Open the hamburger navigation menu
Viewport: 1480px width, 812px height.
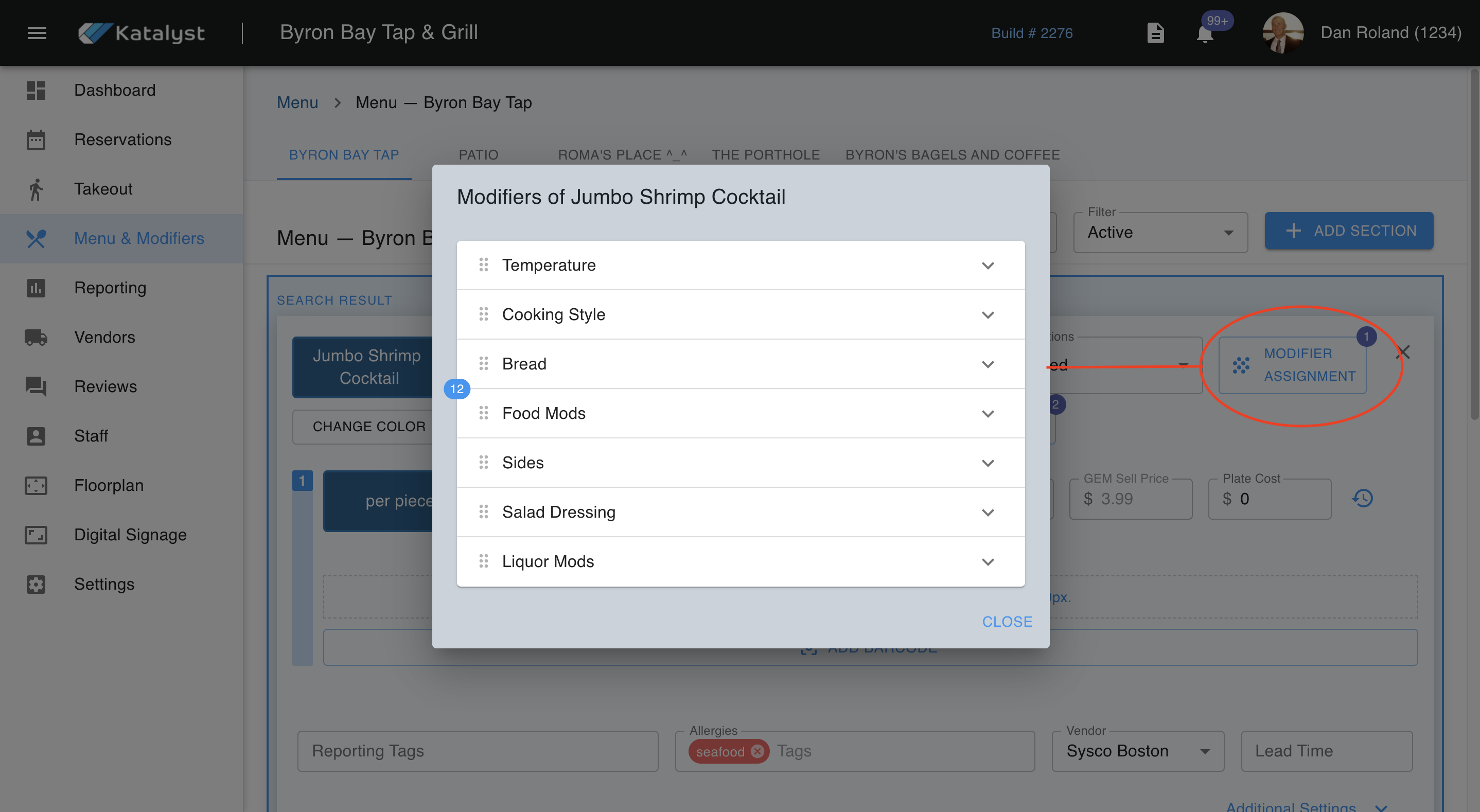[37, 33]
